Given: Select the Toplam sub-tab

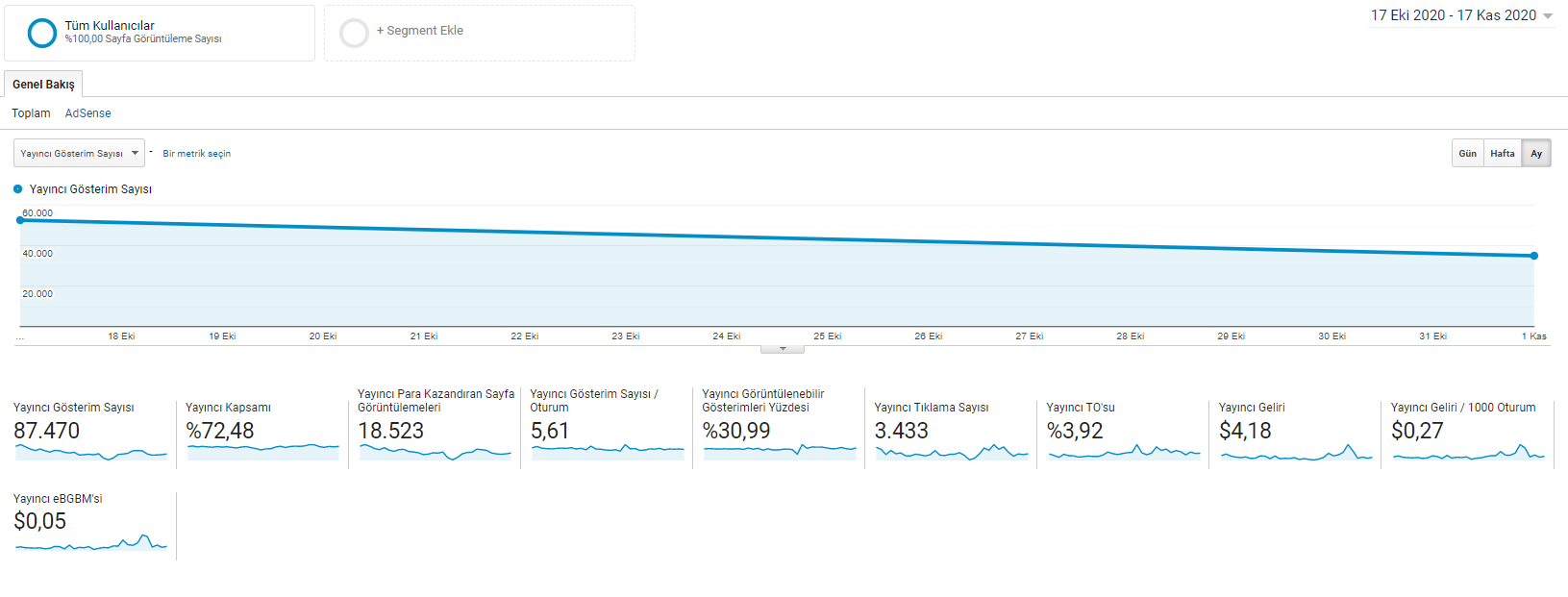Looking at the screenshot, I should click(x=31, y=113).
